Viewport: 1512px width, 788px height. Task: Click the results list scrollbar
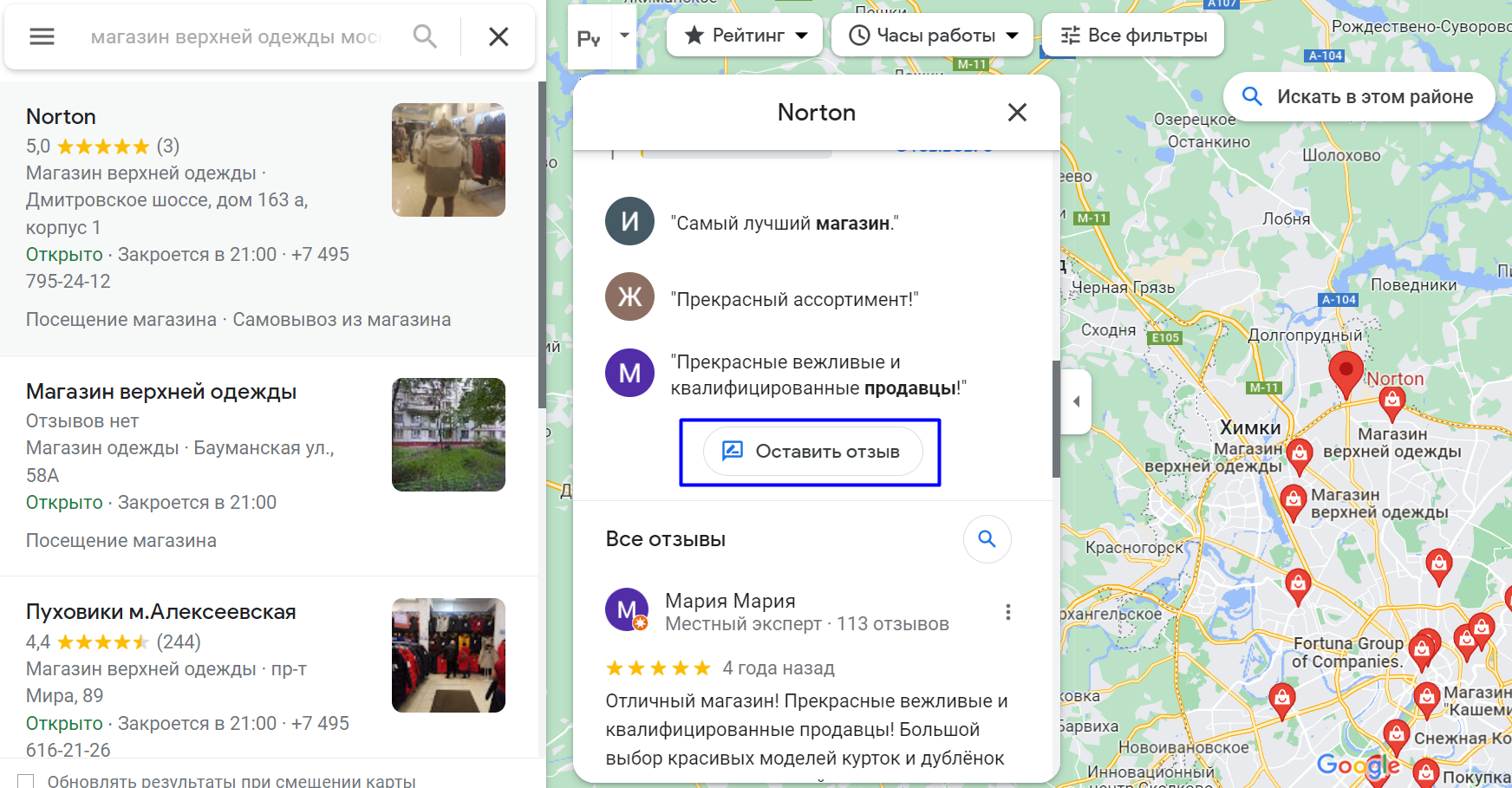pos(542,245)
